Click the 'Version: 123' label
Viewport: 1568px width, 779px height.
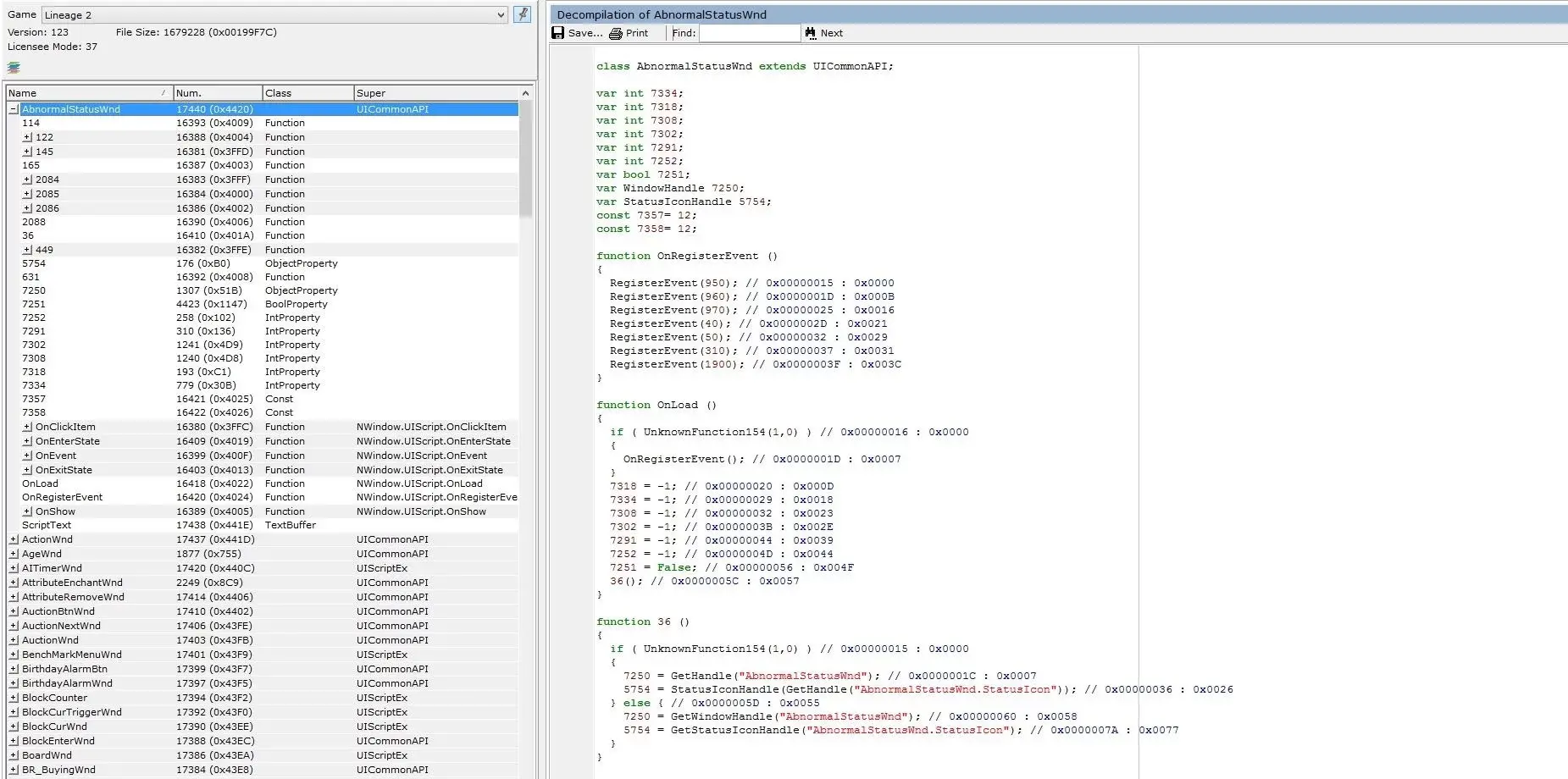tap(38, 32)
